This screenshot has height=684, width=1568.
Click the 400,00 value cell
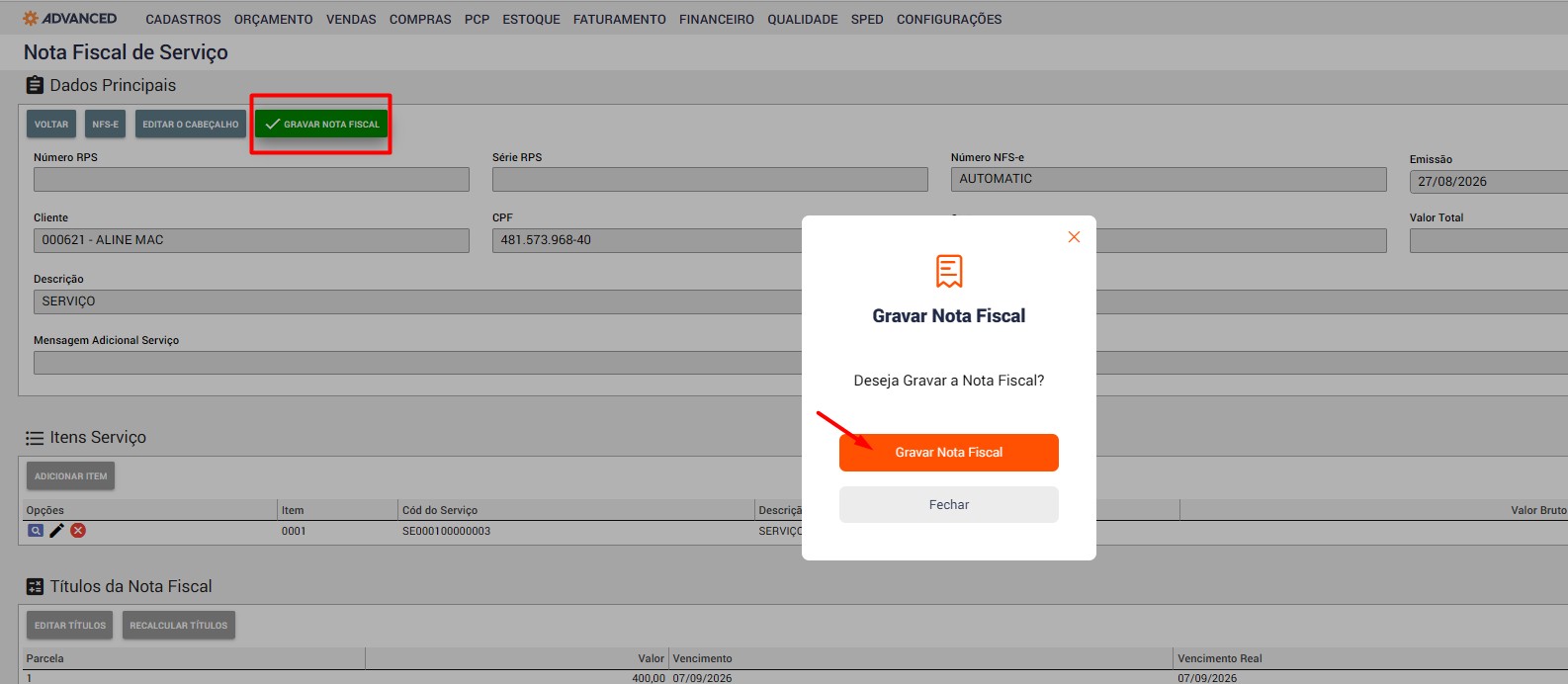tap(649, 678)
